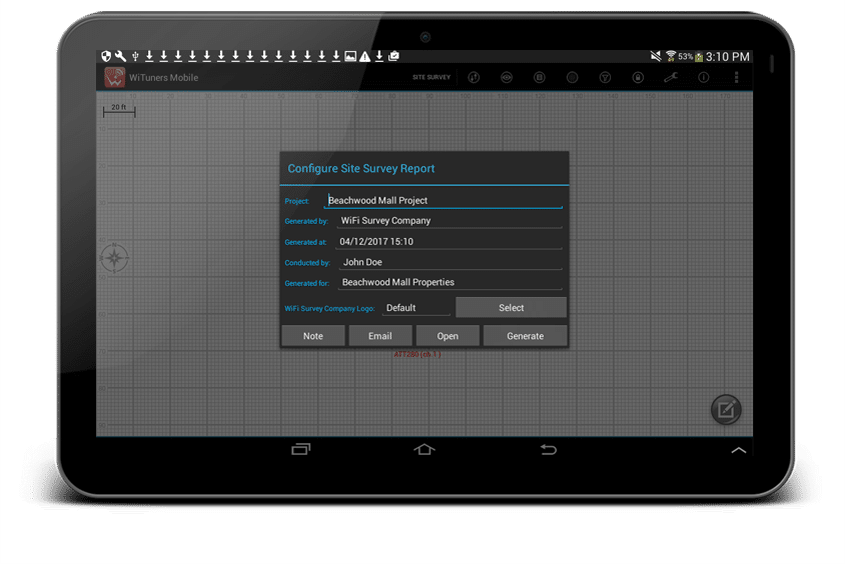Click the Generated by field

449,221
